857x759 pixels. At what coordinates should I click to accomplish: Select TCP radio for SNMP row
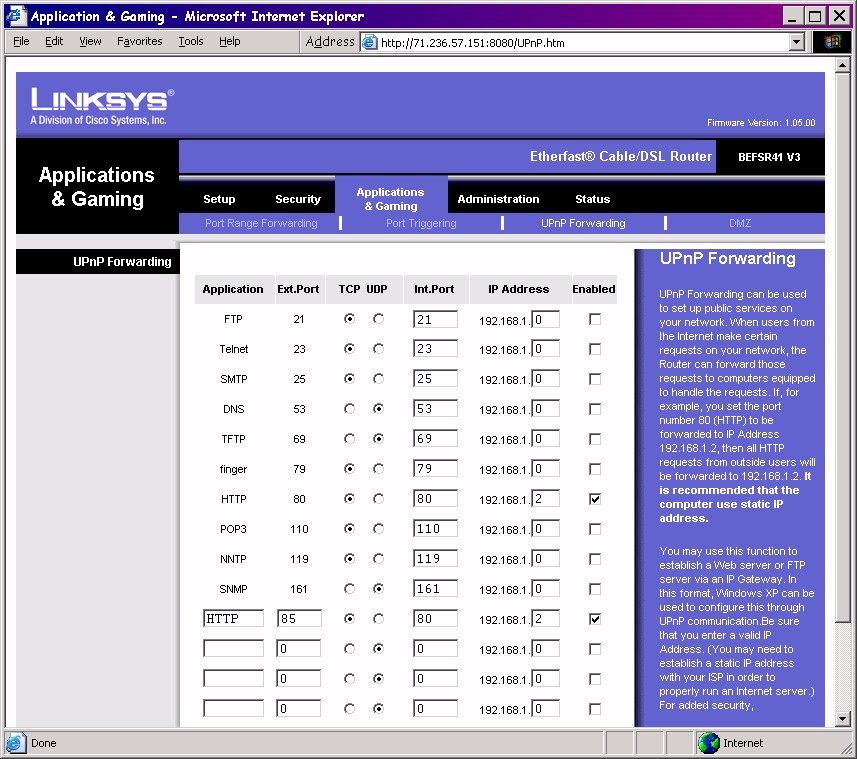tap(349, 589)
